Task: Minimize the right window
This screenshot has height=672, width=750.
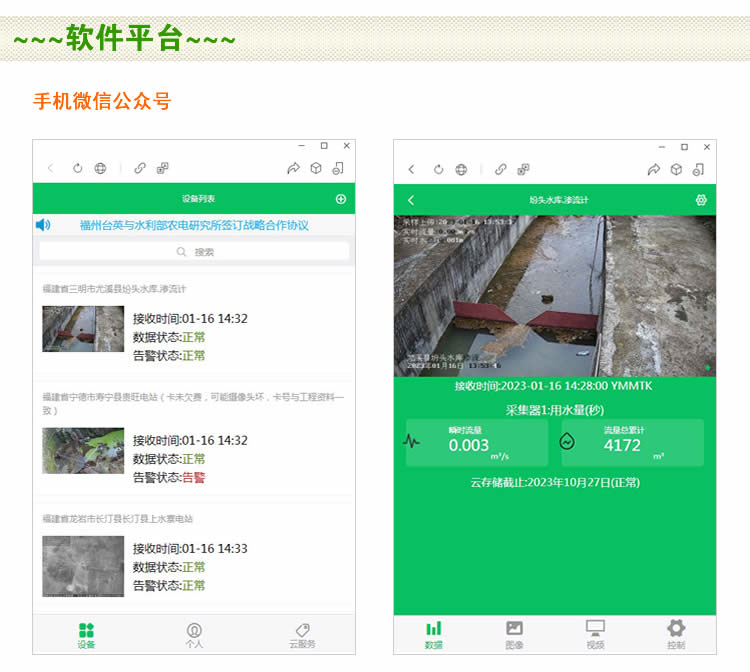Action: coord(662,147)
